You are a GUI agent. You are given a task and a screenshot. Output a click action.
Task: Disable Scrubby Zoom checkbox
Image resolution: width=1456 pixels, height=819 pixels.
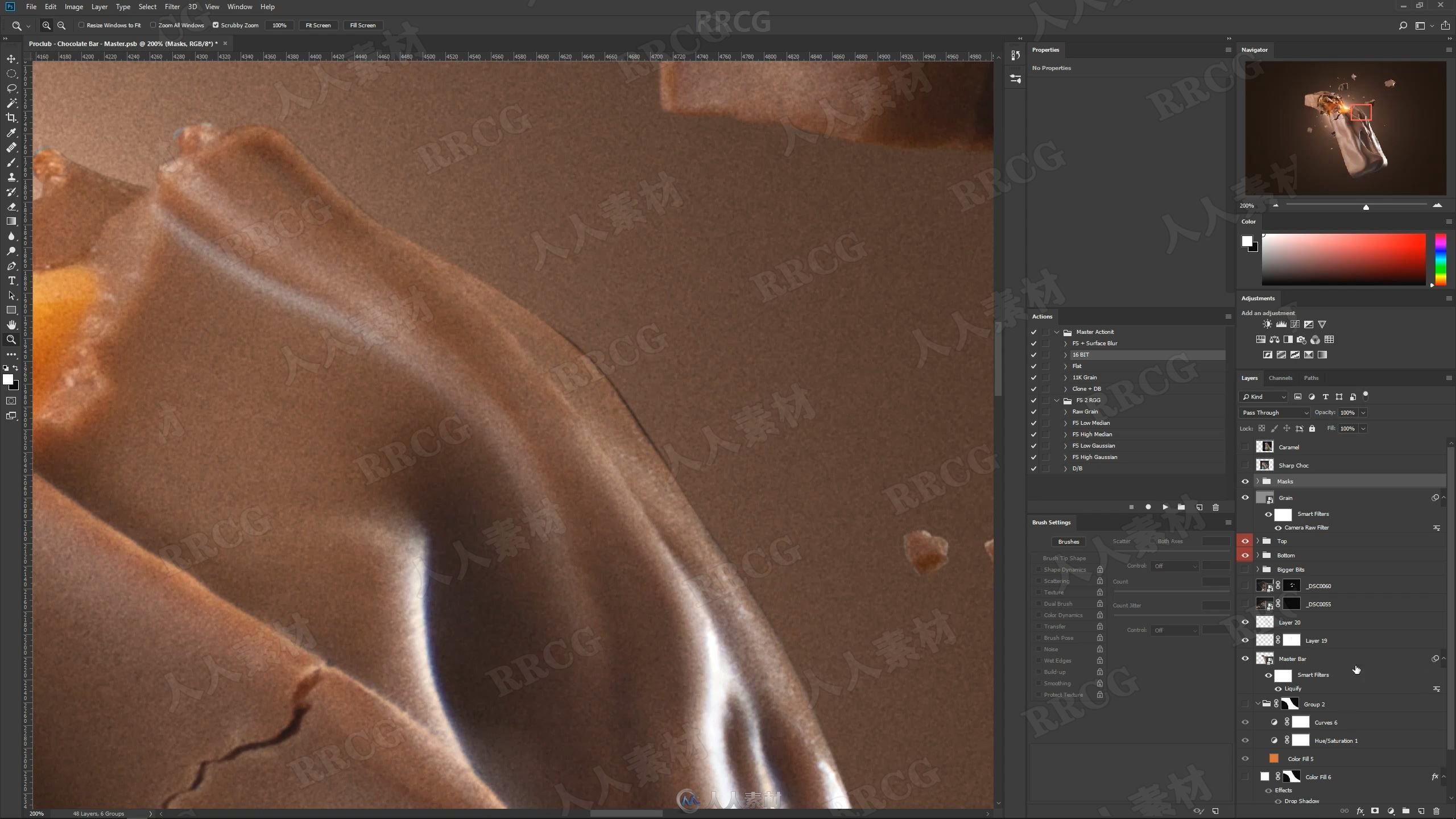pyautogui.click(x=216, y=25)
